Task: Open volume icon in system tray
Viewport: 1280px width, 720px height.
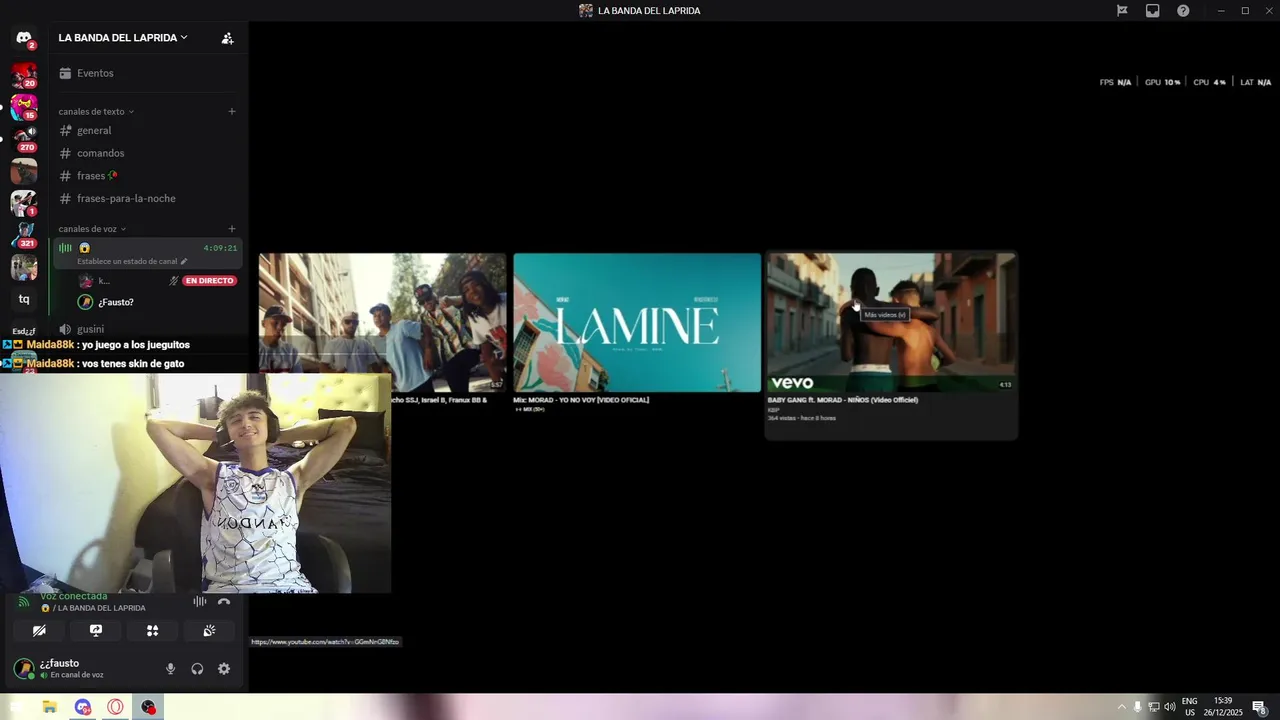Action: point(1169,707)
